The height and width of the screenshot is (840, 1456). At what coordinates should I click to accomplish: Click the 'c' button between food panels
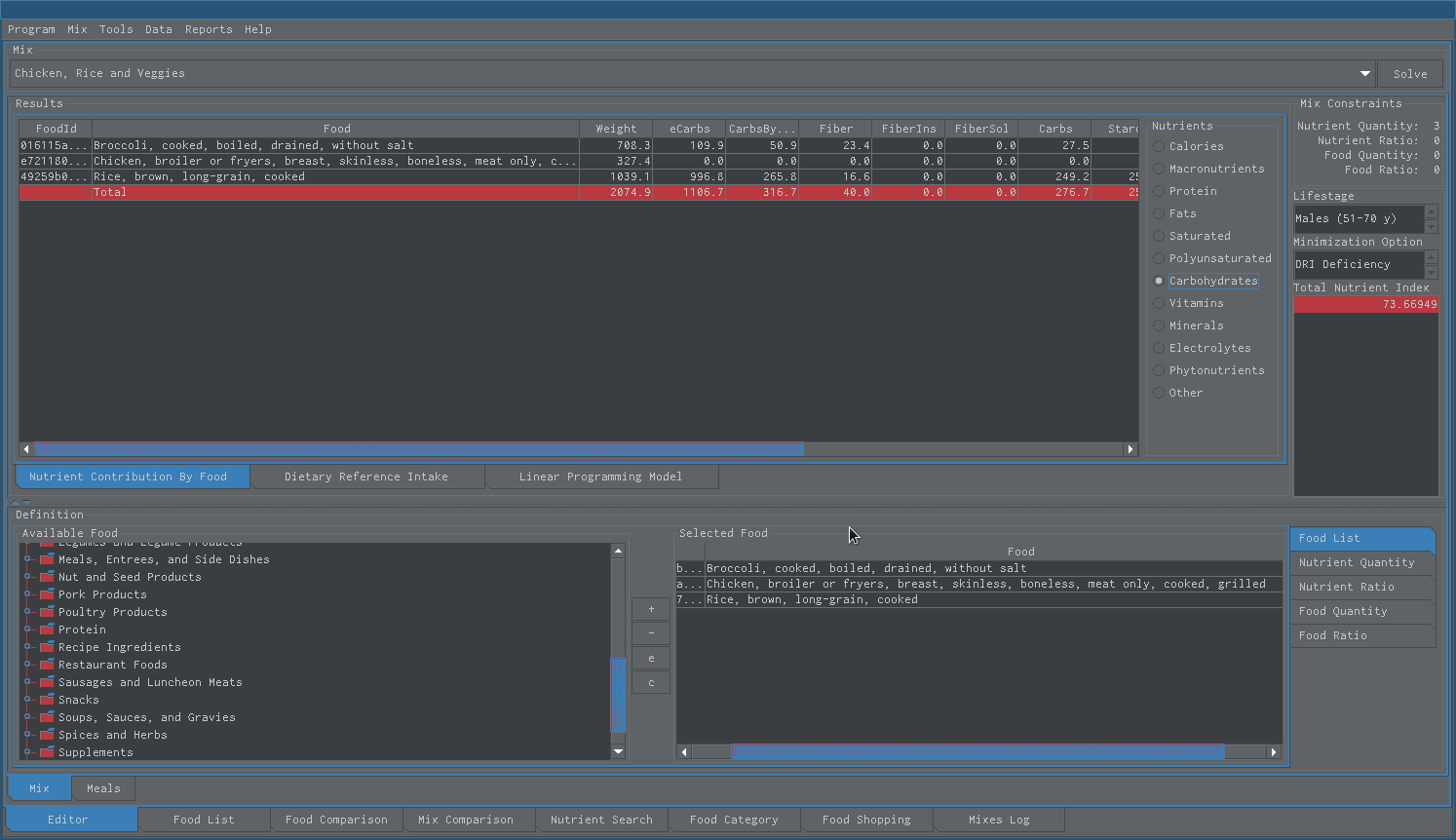tap(651, 682)
